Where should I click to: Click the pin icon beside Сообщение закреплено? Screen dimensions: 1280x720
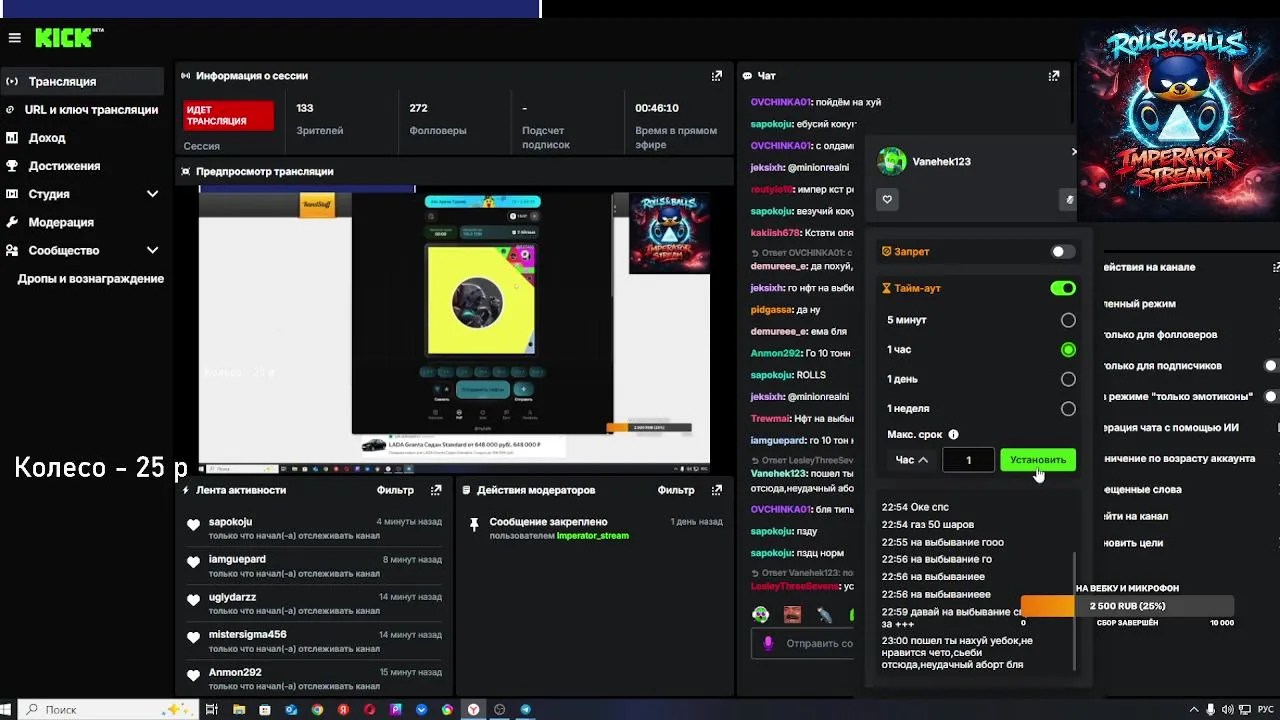point(474,524)
